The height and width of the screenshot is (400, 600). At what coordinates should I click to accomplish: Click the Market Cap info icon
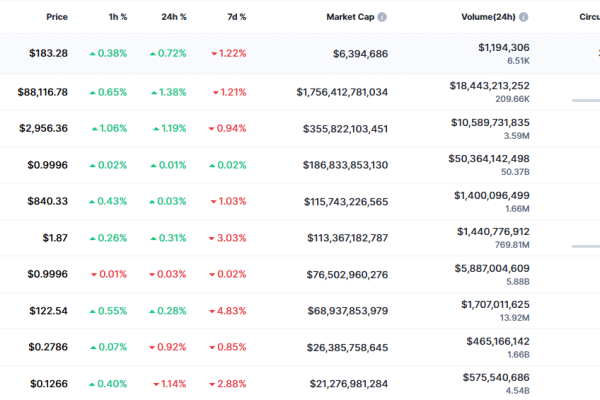click(382, 17)
